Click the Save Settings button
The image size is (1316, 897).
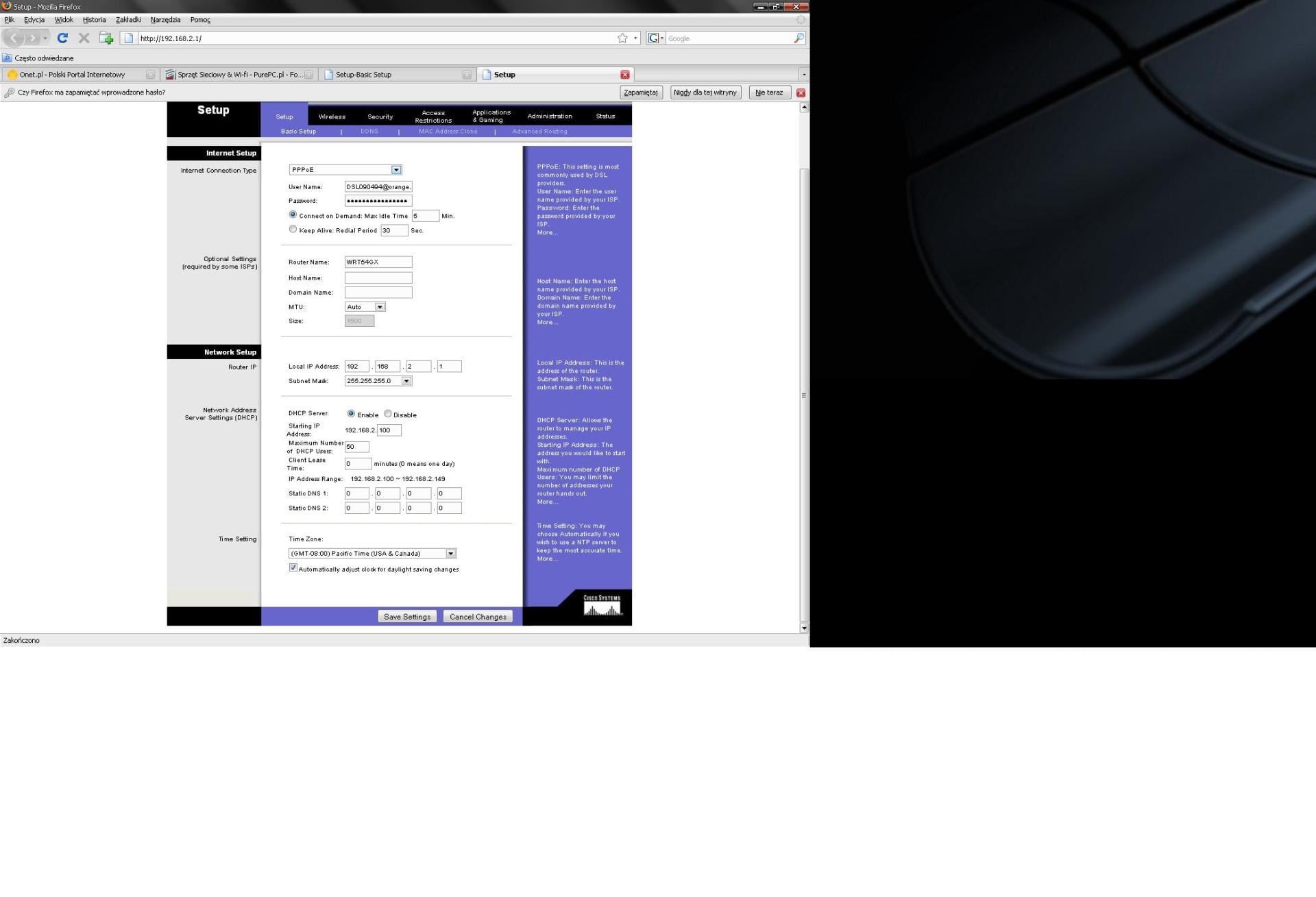[407, 617]
